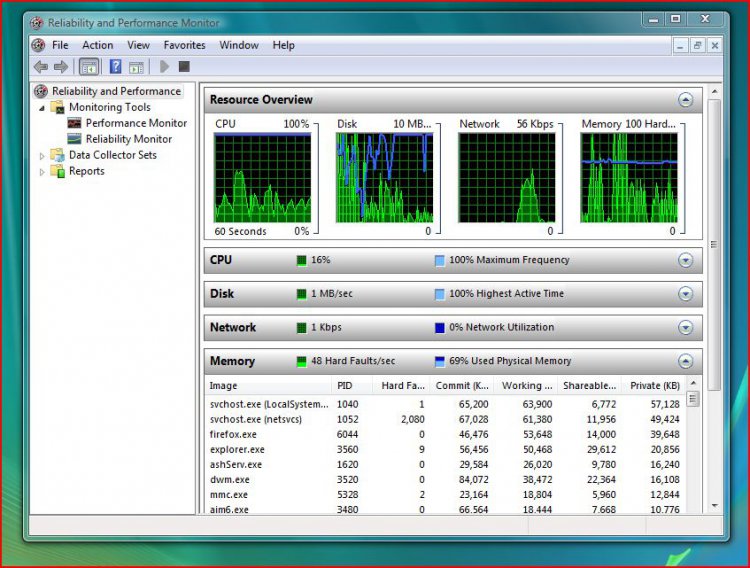750x568 pixels.
Task: Click the Forward arrow toolbar icon
Action: tap(61, 67)
